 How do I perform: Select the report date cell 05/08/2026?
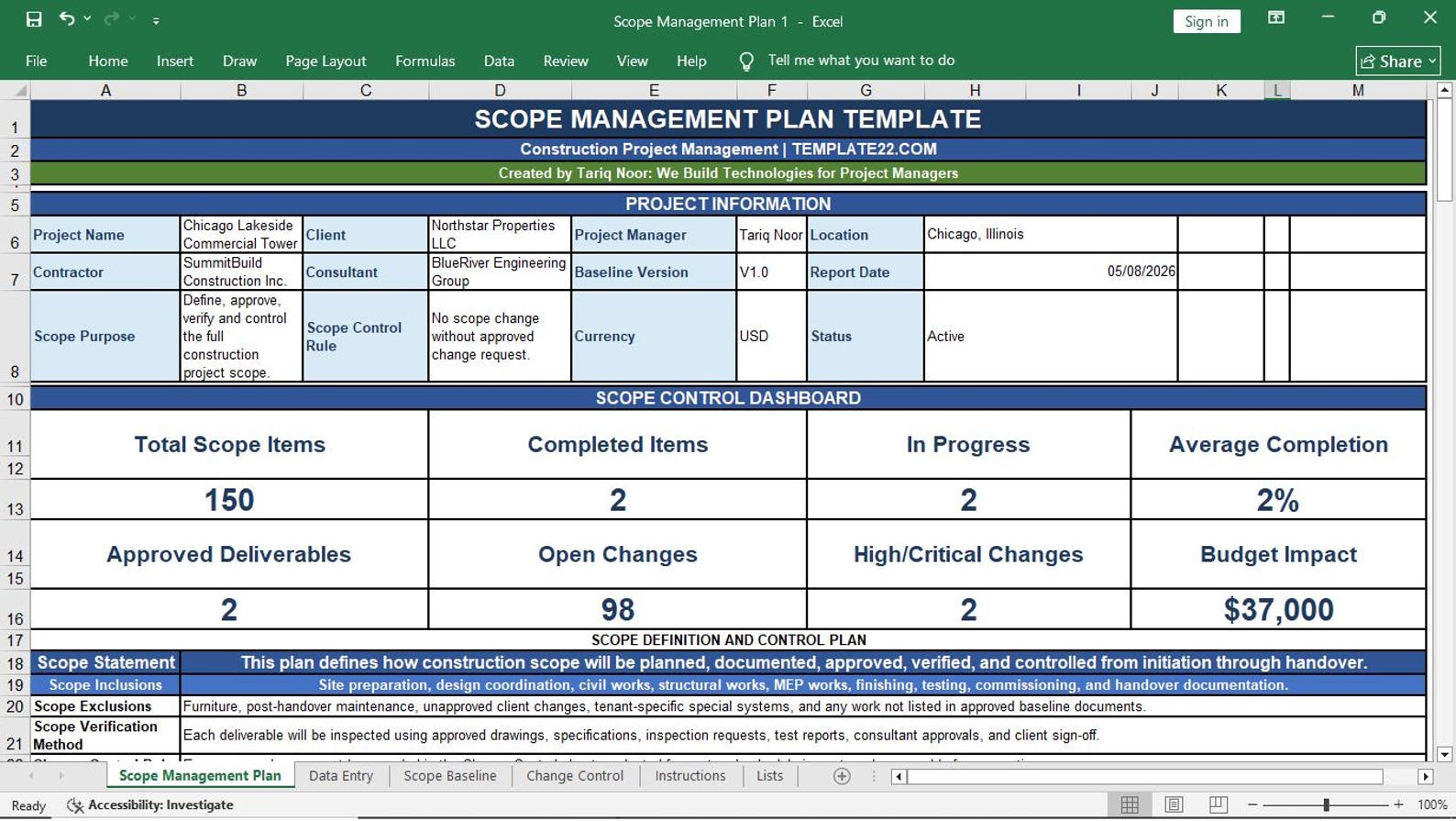[1051, 272]
